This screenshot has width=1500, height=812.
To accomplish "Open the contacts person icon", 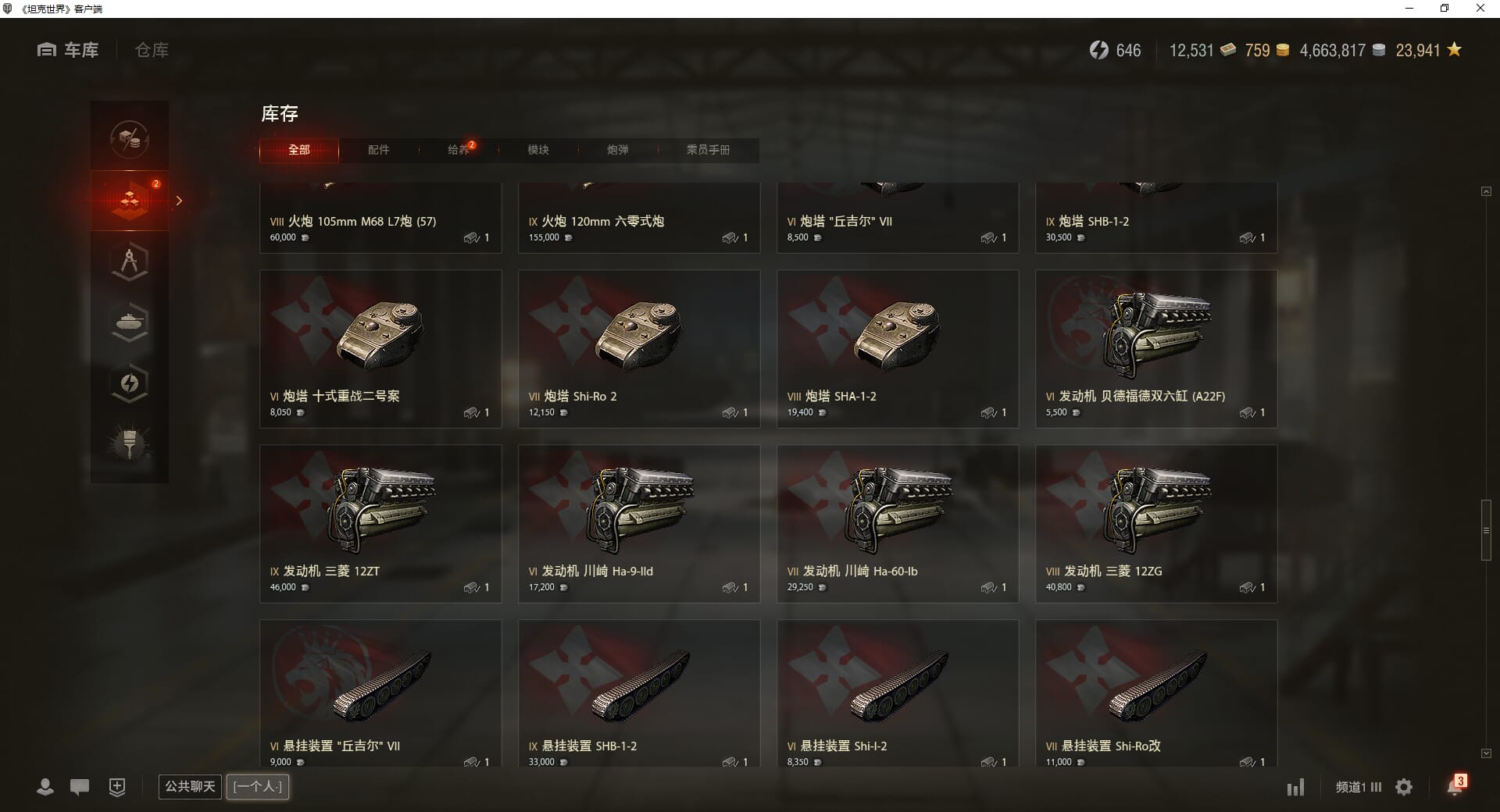I will point(45,787).
